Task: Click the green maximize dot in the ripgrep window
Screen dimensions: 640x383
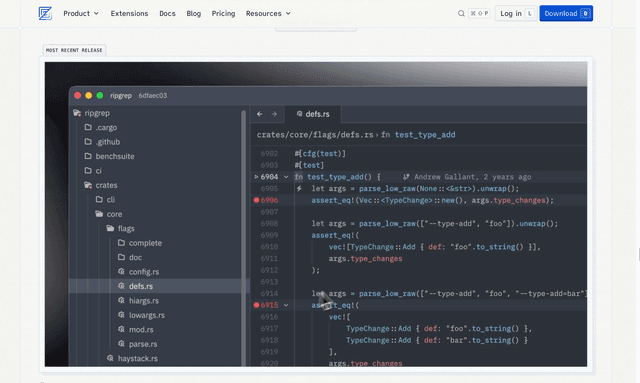Action: pyautogui.click(x=100, y=96)
